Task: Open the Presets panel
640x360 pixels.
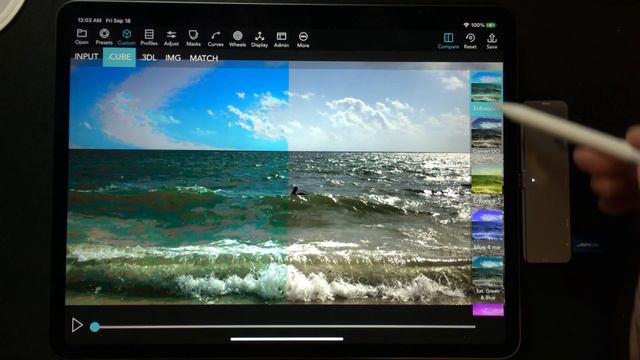Action: coord(104,37)
